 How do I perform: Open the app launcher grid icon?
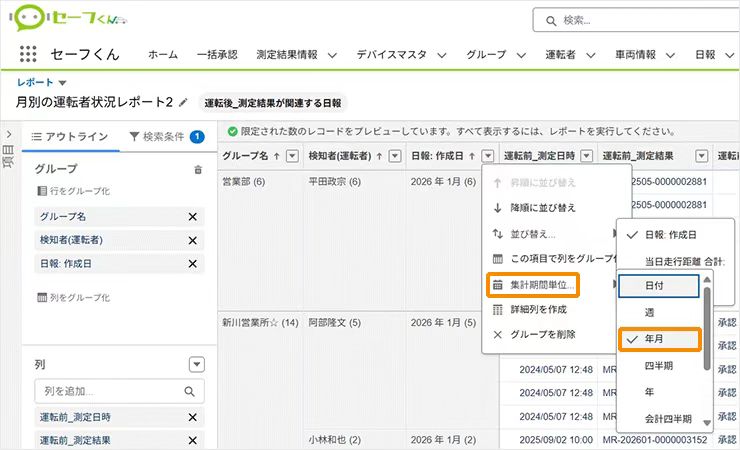click(28, 54)
